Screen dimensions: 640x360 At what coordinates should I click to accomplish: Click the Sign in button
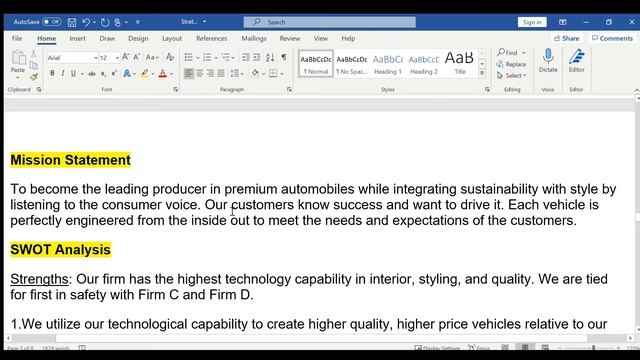click(x=532, y=22)
